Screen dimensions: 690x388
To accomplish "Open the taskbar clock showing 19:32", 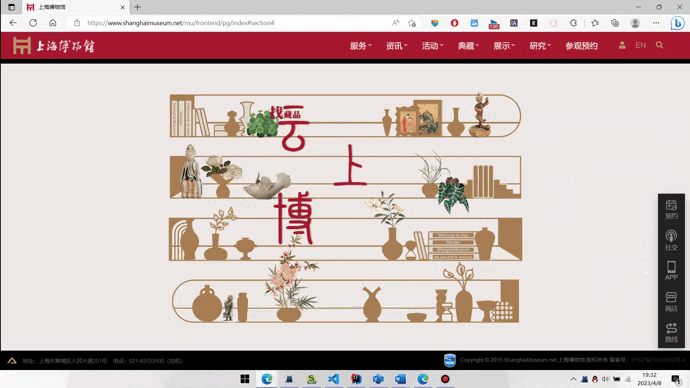I will [x=649, y=379].
